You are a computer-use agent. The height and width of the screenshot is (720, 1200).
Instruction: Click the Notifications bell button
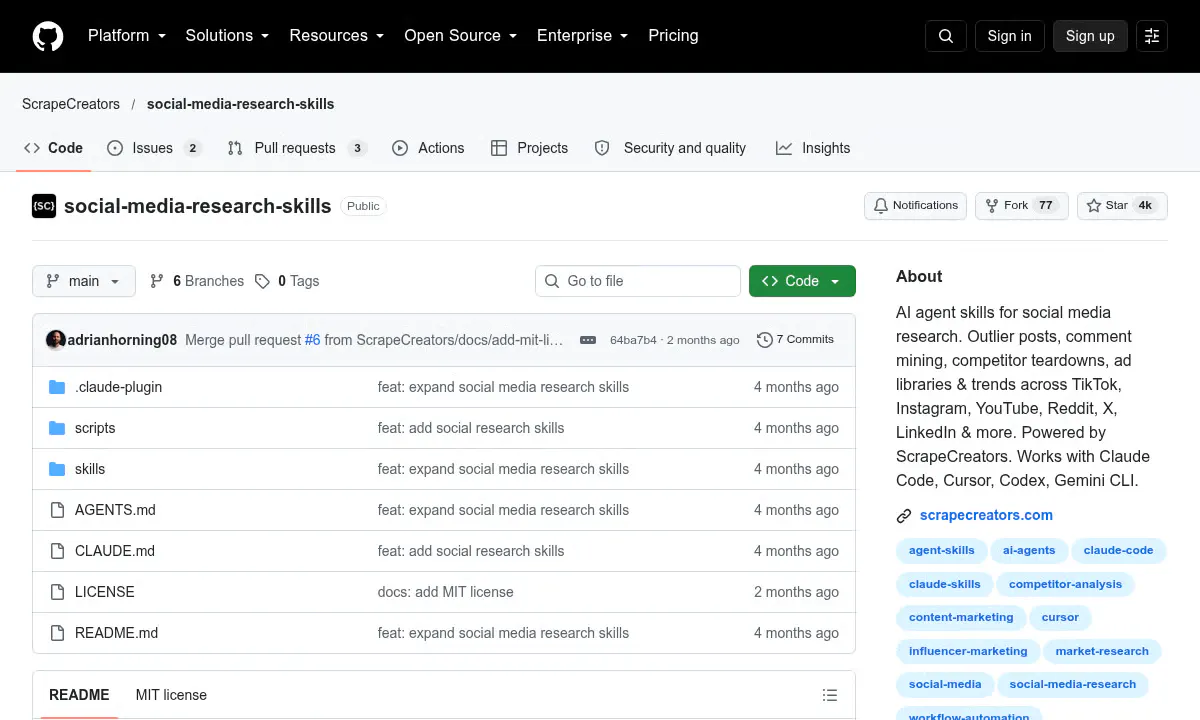pos(915,206)
